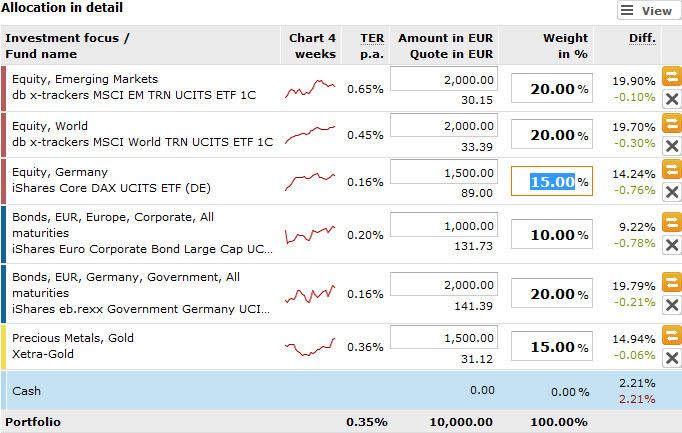Click the weight field for Xetra-Gold
The image size is (682, 433).
[x=551, y=347]
